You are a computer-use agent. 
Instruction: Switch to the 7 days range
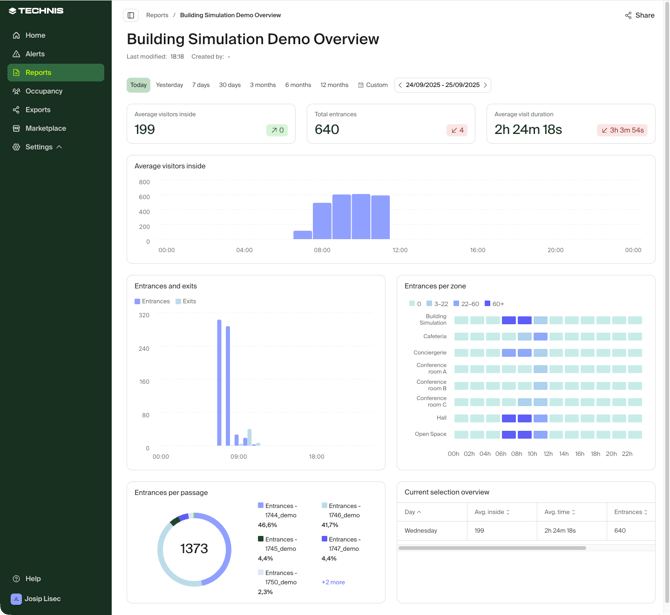(201, 85)
